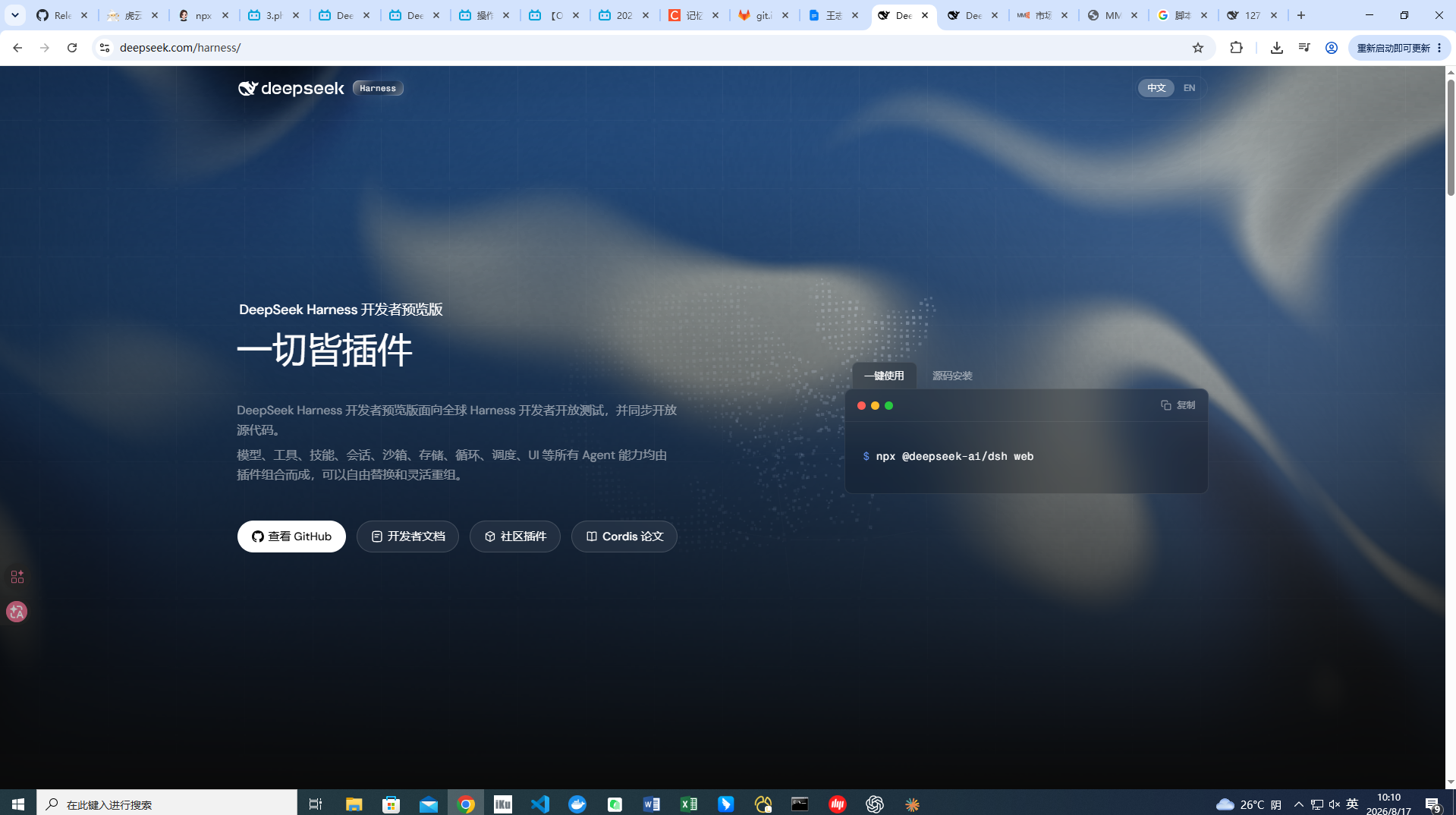Open the Windows Start menu
This screenshot has height=815, width=1456.
coord(18,804)
